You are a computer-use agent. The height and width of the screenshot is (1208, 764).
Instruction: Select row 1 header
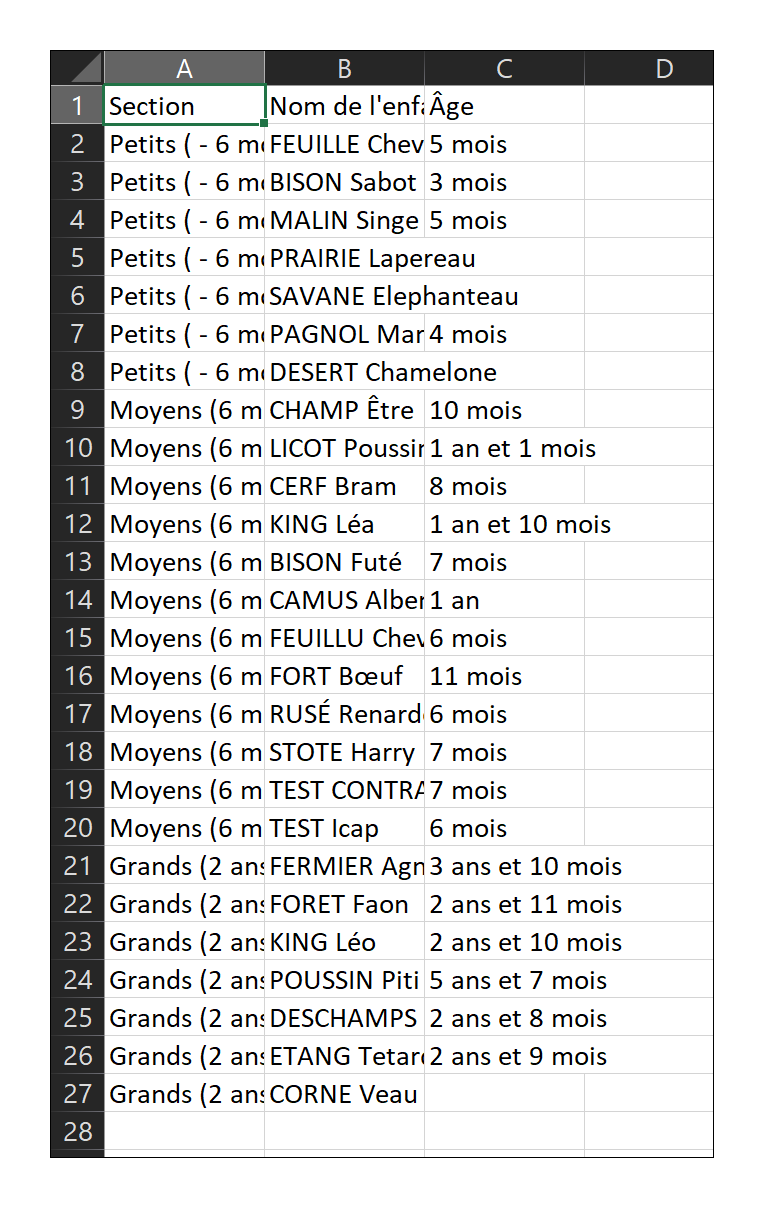click(x=77, y=106)
